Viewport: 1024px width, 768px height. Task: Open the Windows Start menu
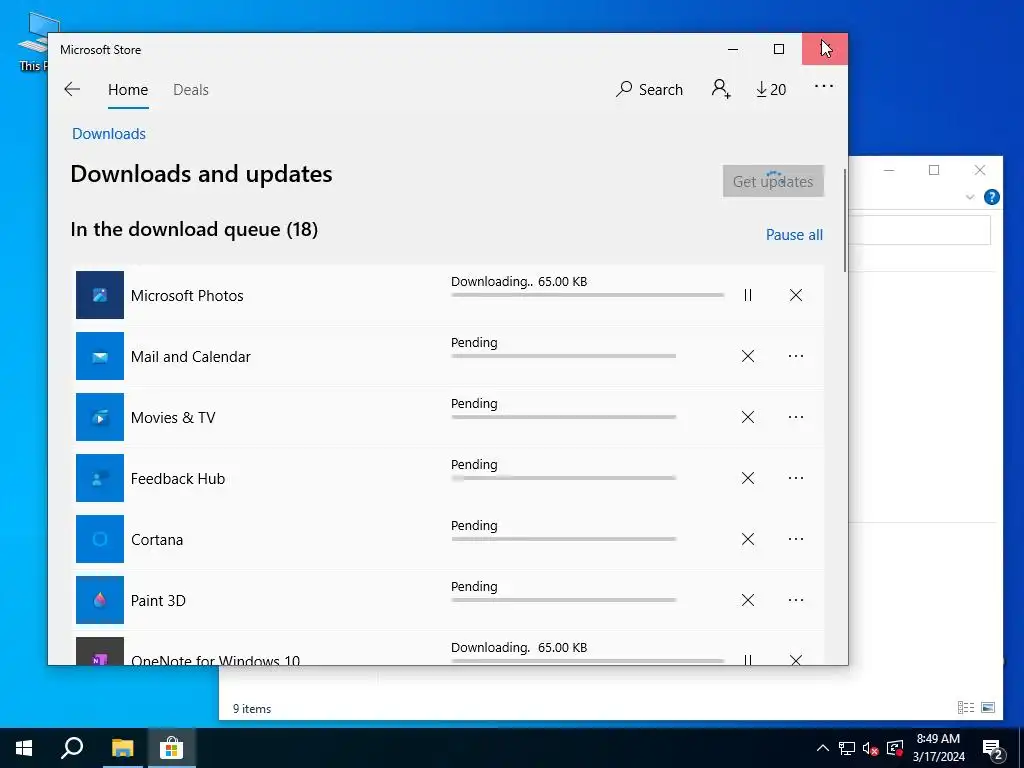tap(24, 748)
